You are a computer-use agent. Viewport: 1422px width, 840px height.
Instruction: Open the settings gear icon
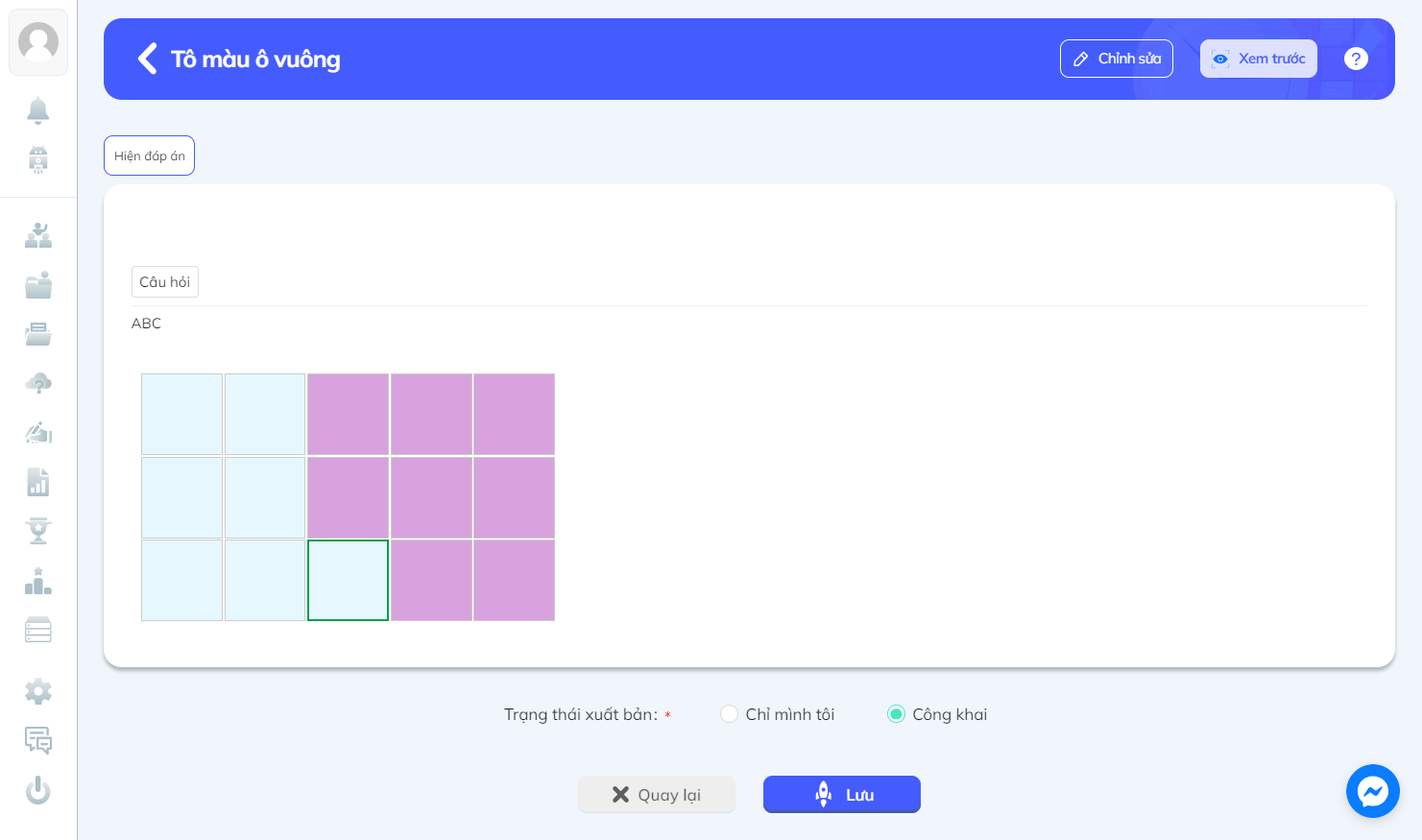pos(38,691)
